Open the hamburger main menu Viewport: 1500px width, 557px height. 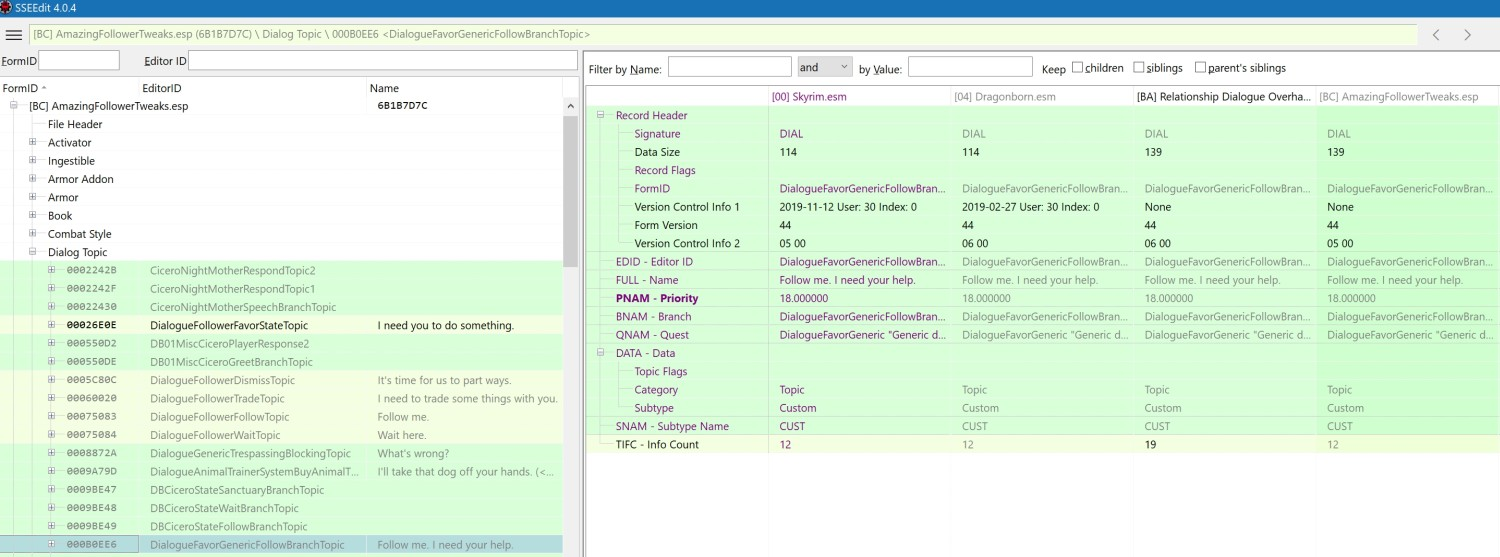pyautogui.click(x=14, y=35)
